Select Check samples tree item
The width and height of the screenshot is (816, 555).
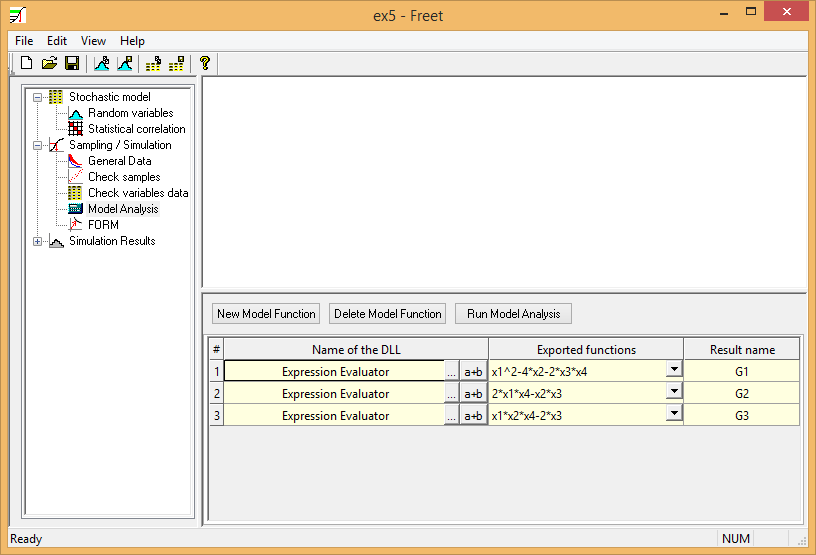(124, 177)
